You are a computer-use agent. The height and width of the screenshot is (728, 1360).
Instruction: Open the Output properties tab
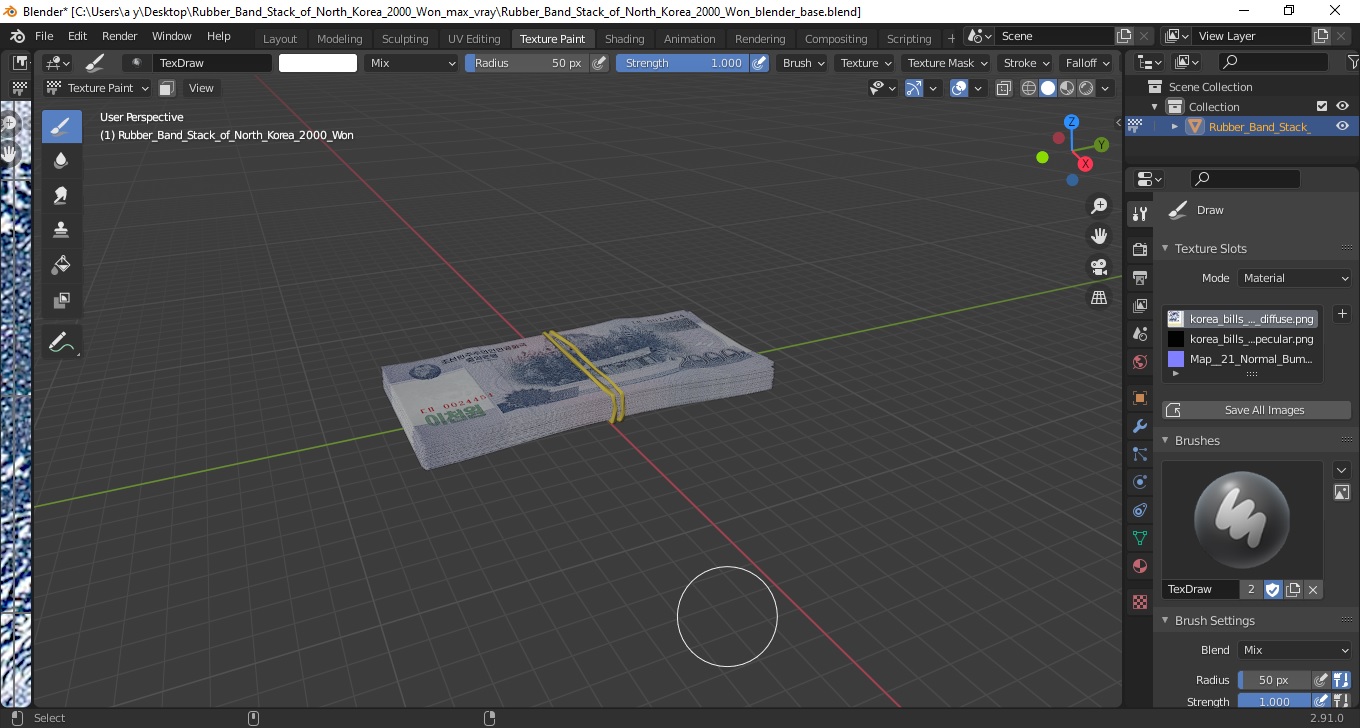click(1139, 277)
